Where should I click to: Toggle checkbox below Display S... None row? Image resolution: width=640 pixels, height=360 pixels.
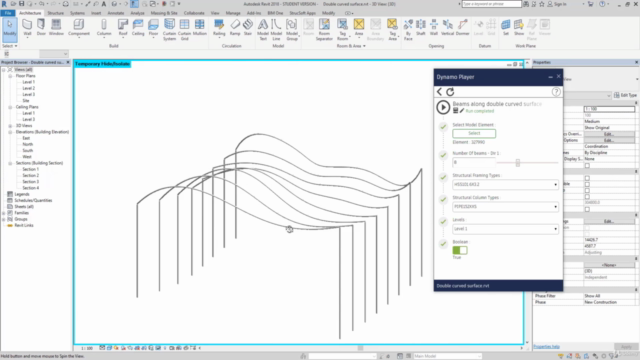(587, 165)
